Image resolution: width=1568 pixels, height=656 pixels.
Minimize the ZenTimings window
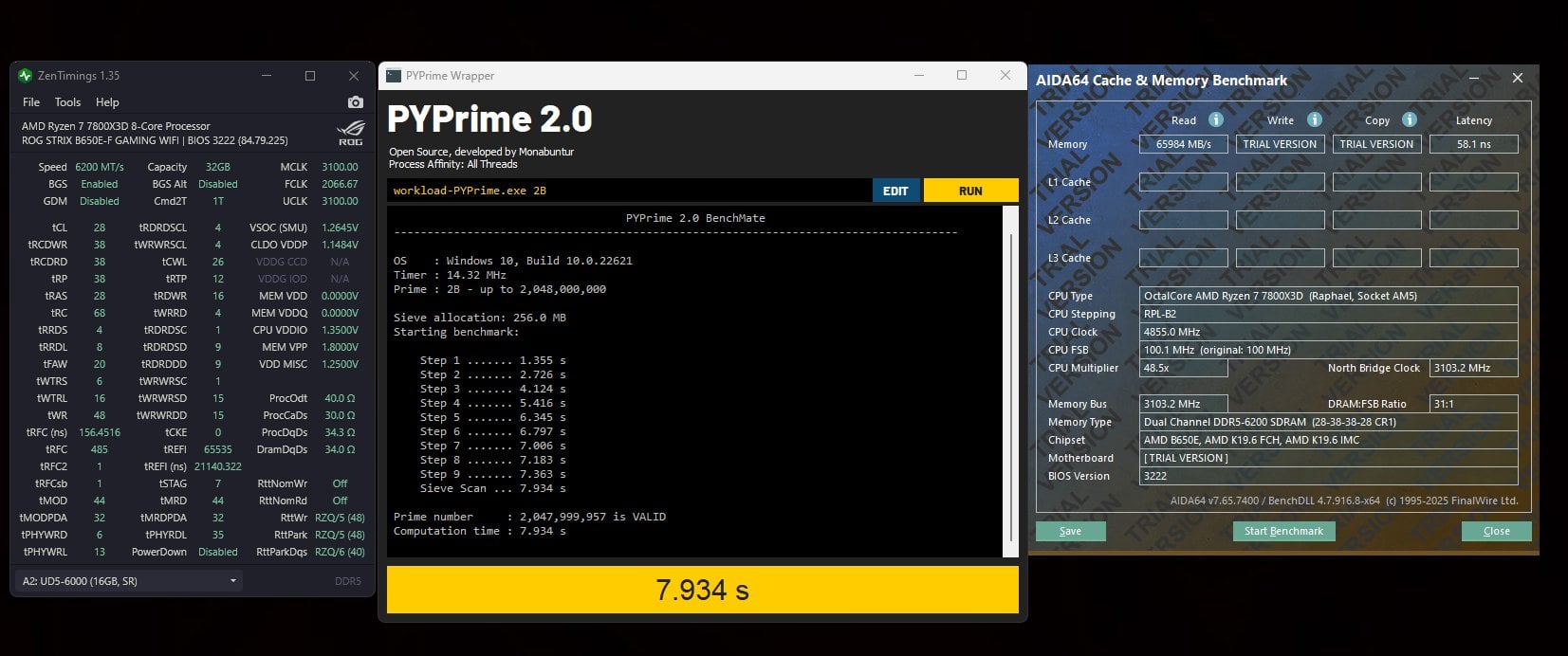click(x=266, y=76)
